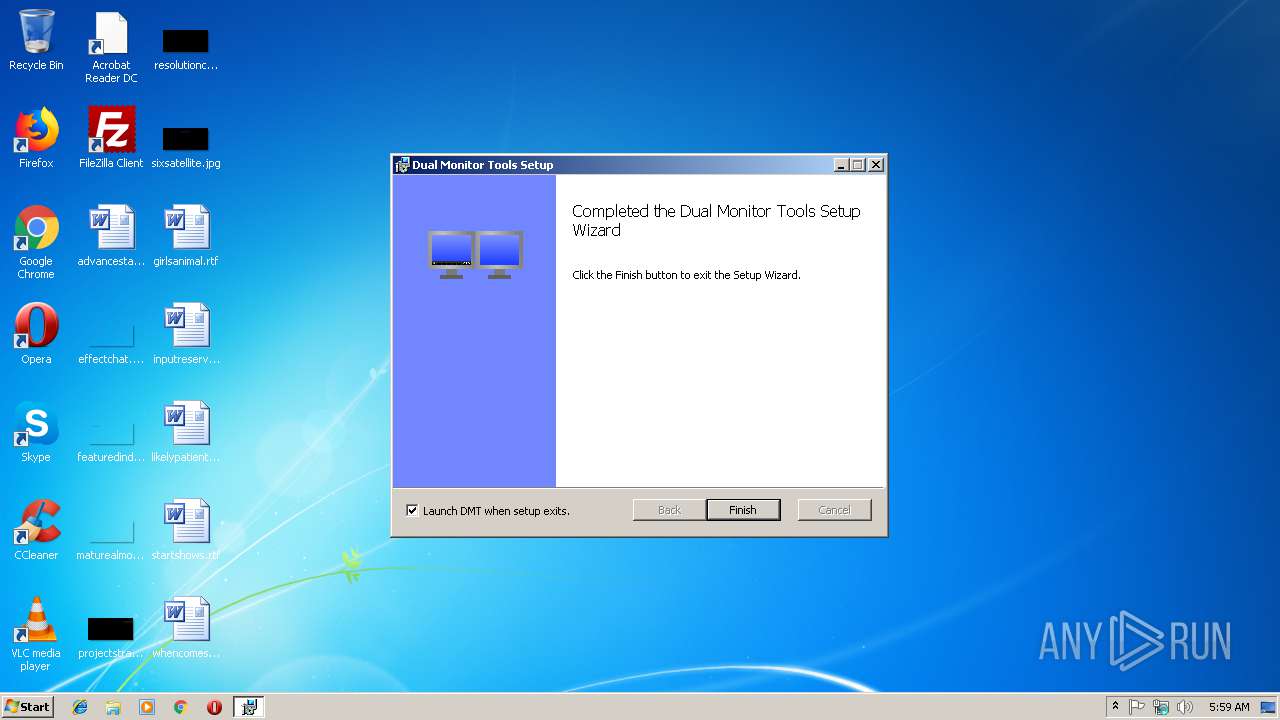Open Action Center flag in tray

[1137, 707]
